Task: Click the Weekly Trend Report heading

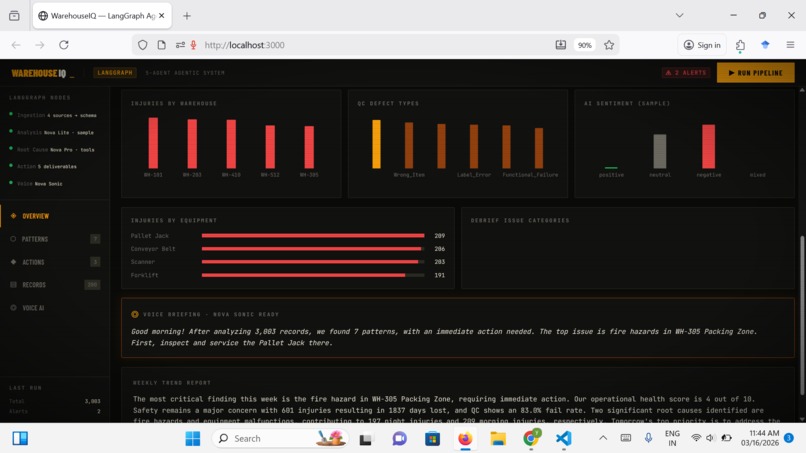Action: 172,383
